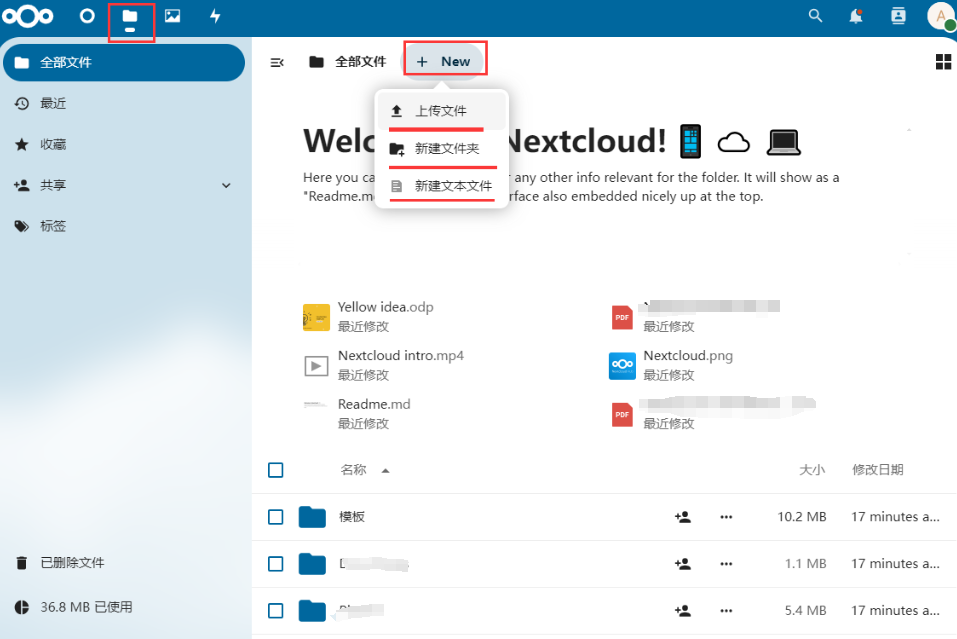The height and width of the screenshot is (639, 957).
Task: Open the user avatar menu
Action: 941,16
